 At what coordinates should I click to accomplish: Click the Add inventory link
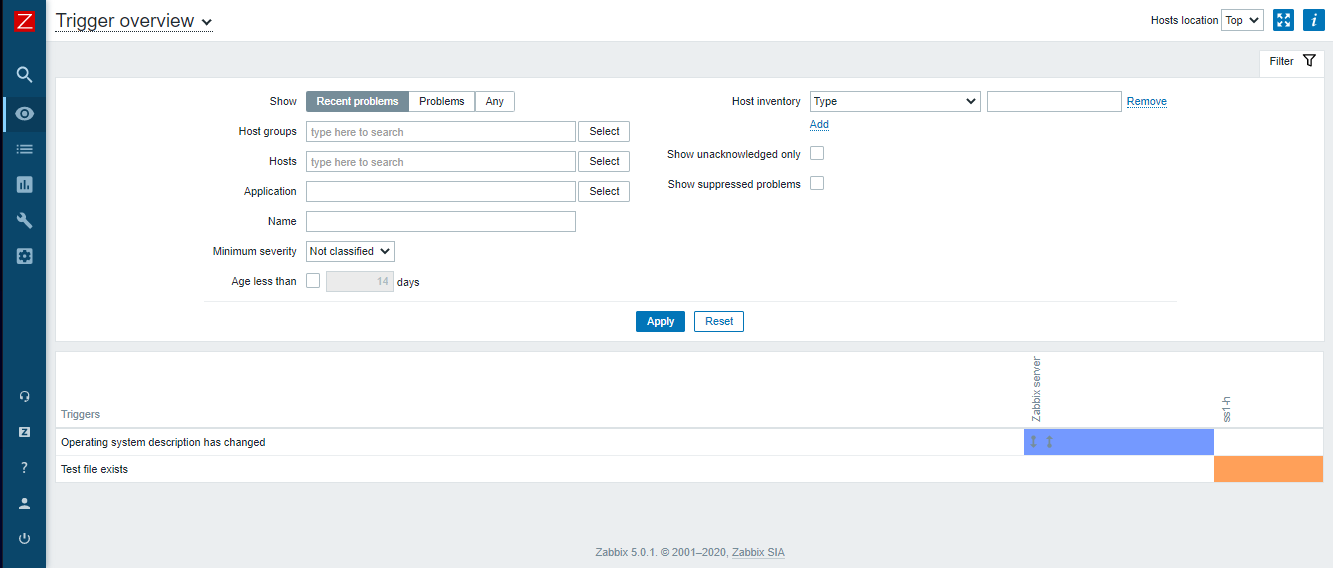(819, 124)
